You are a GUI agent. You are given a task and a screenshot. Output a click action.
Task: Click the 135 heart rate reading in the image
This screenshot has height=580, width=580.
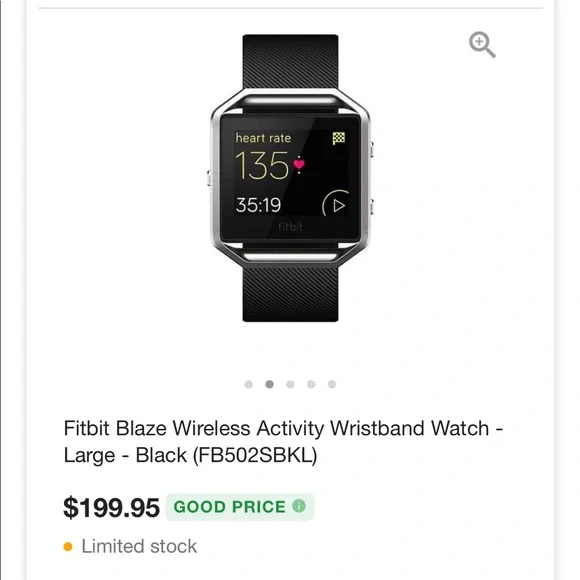pos(262,165)
